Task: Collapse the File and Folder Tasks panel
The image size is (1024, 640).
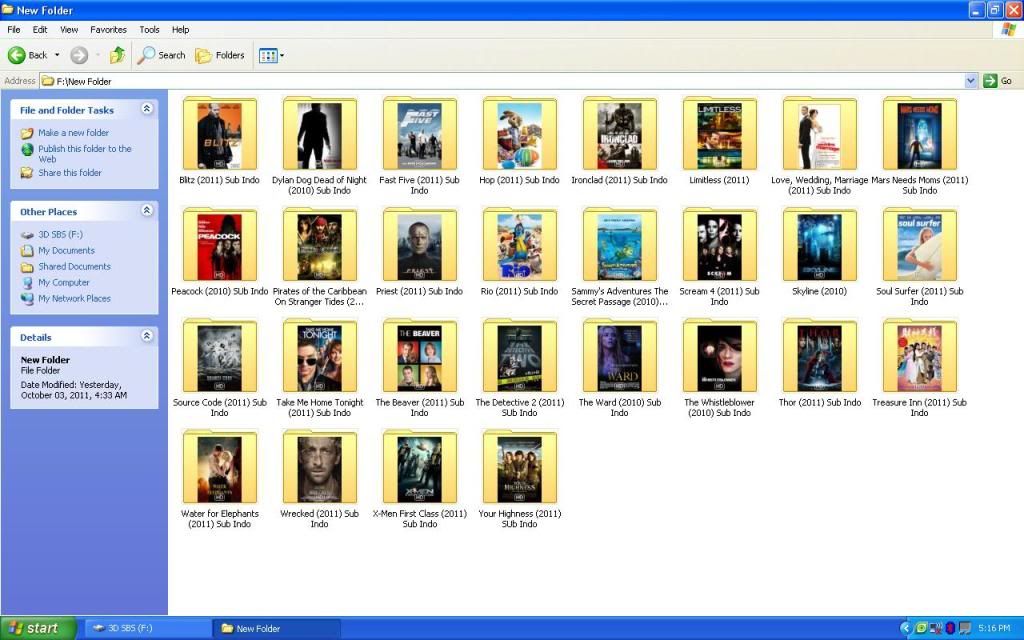Action: [x=147, y=109]
